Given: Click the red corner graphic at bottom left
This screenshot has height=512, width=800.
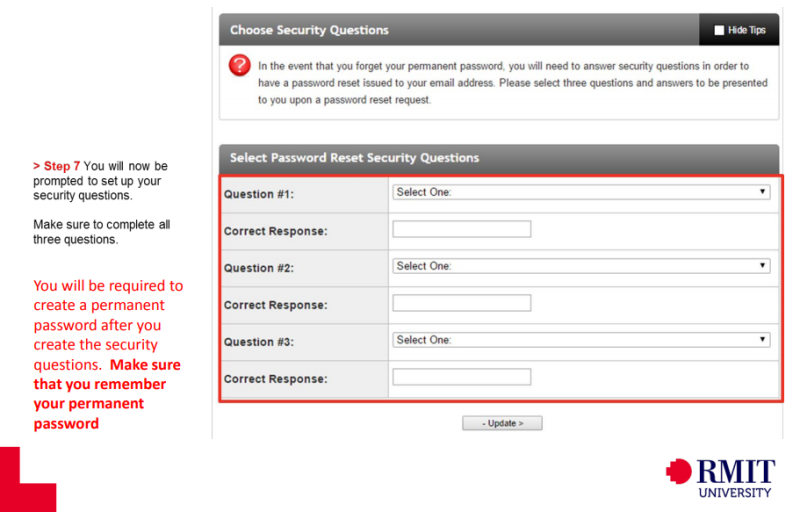Looking at the screenshot, I should tap(27, 480).
